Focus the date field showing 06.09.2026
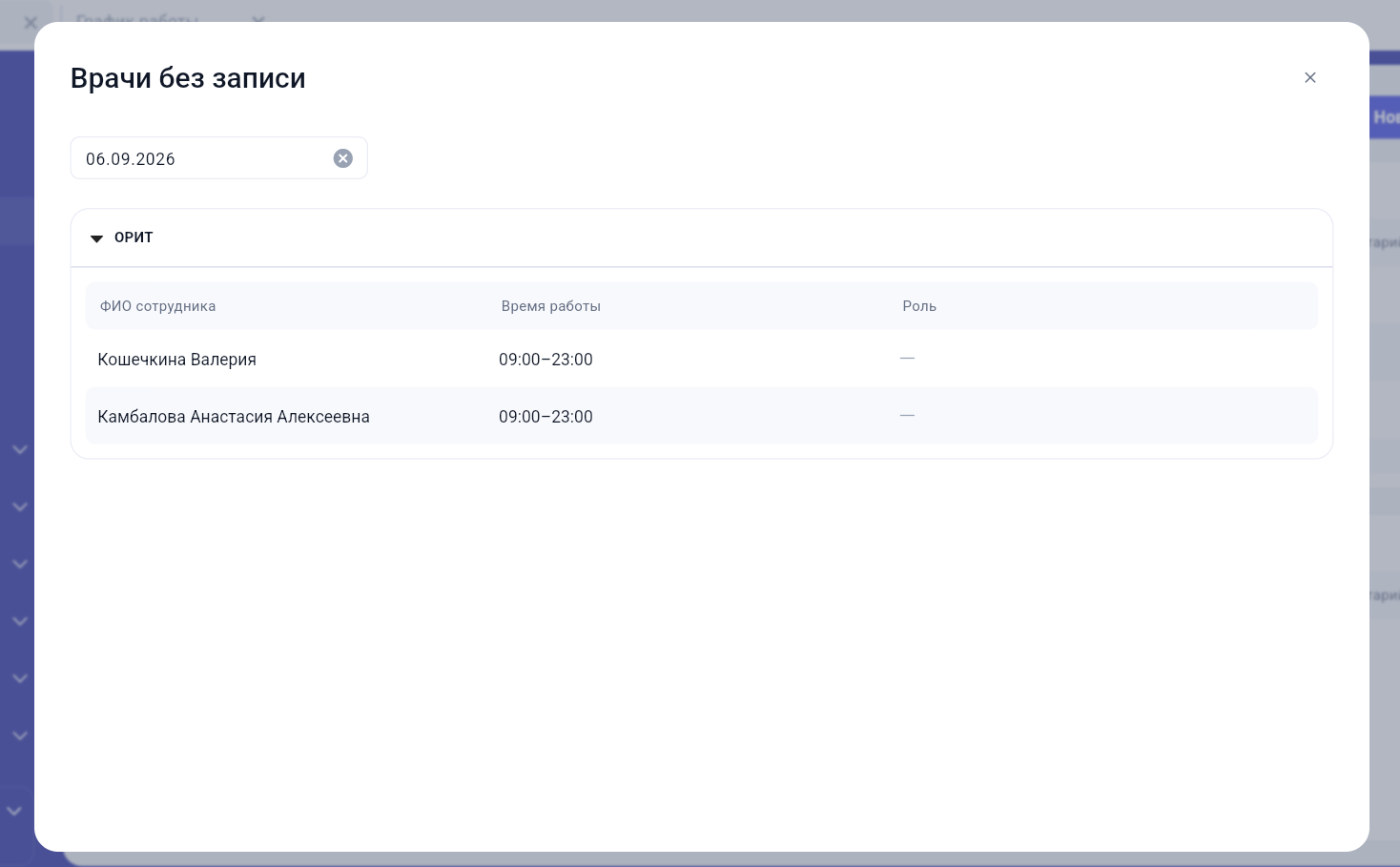Screen dimensions: 1400x867 pyautogui.click(x=218, y=158)
